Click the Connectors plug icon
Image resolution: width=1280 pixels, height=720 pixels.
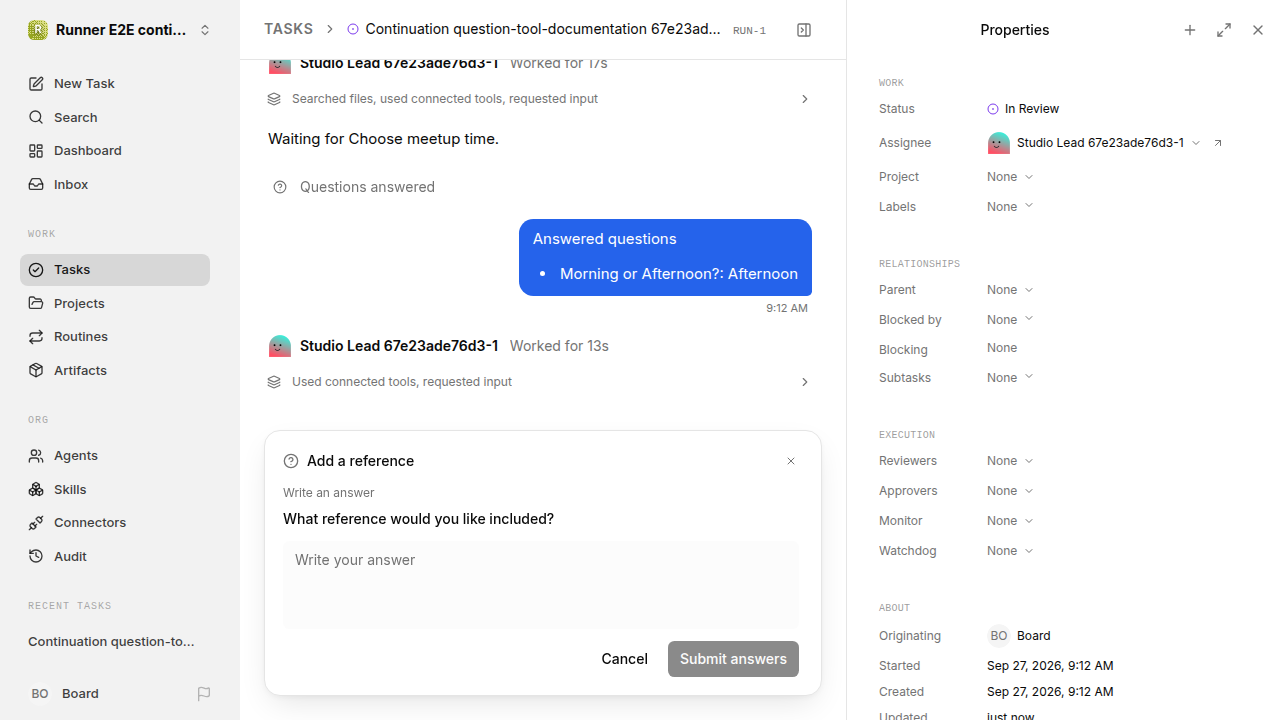coord(36,523)
